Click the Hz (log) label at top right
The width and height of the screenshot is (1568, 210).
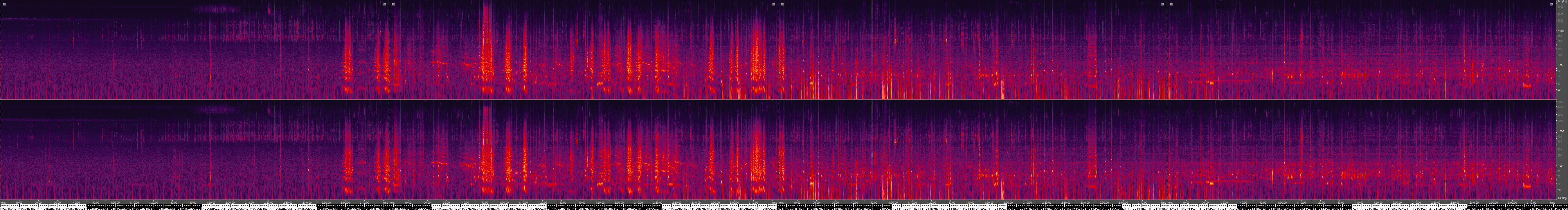1562,2
